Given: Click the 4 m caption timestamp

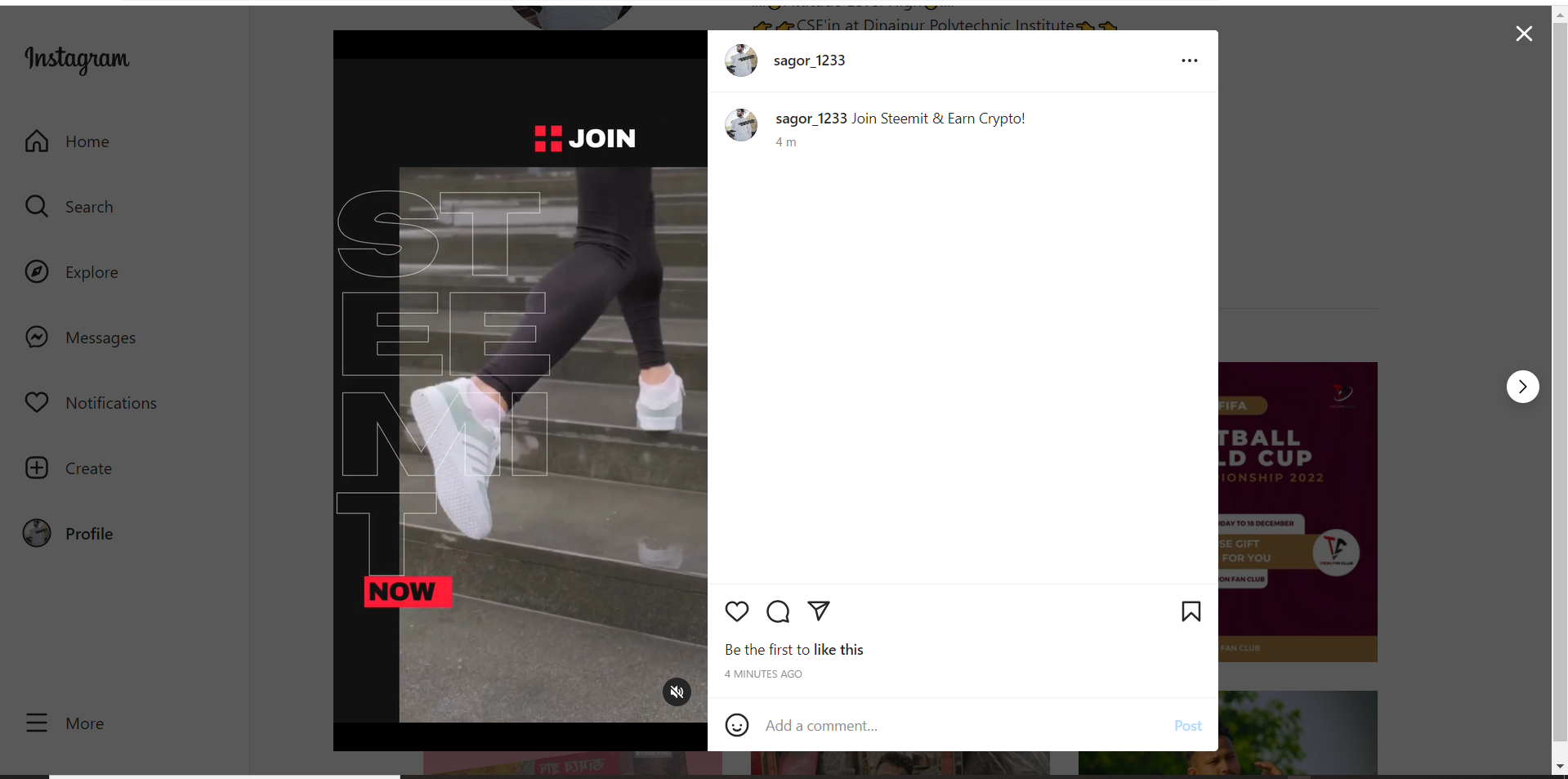Looking at the screenshot, I should [786, 142].
